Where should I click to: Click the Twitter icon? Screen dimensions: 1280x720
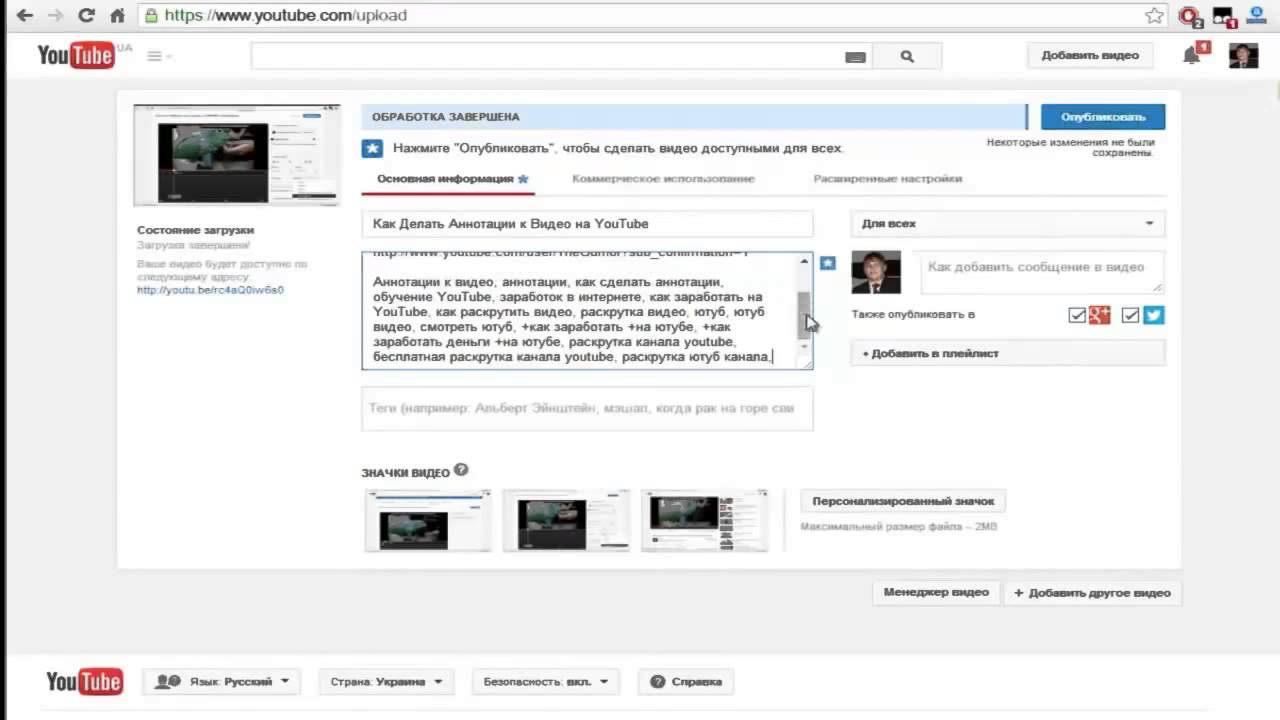pyautogui.click(x=1153, y=315)
